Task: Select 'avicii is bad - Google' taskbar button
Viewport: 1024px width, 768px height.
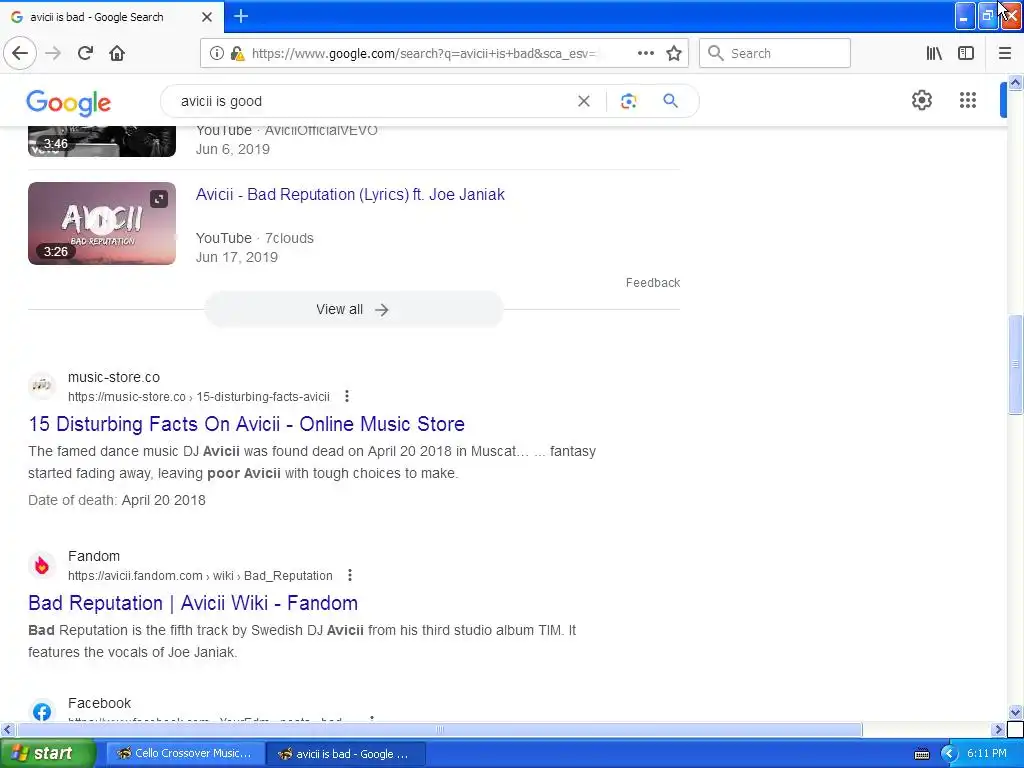Action: 346,754
